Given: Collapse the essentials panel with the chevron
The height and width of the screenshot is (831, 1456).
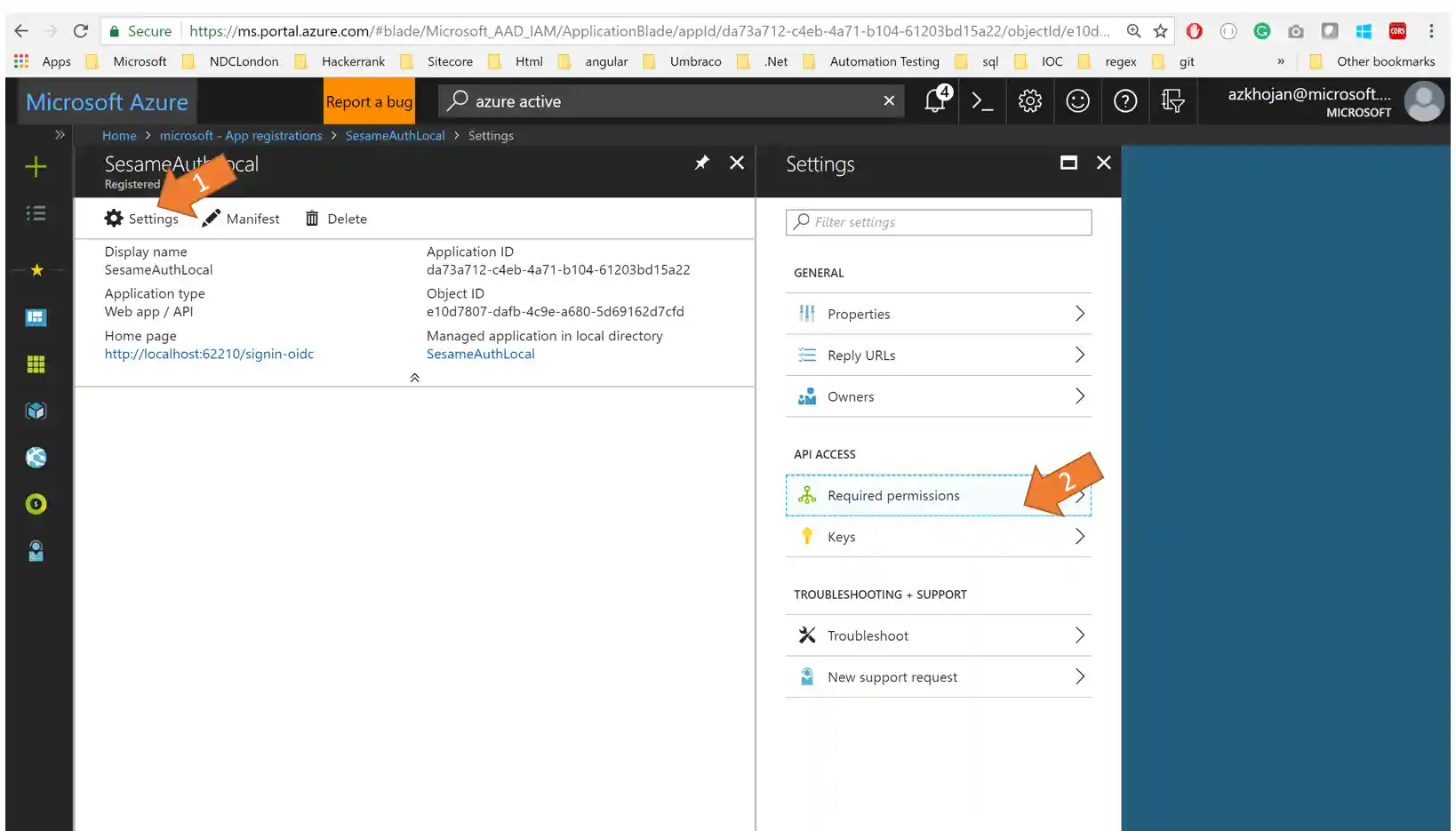Looking at the screenshot, I should [x=414, y=377].
